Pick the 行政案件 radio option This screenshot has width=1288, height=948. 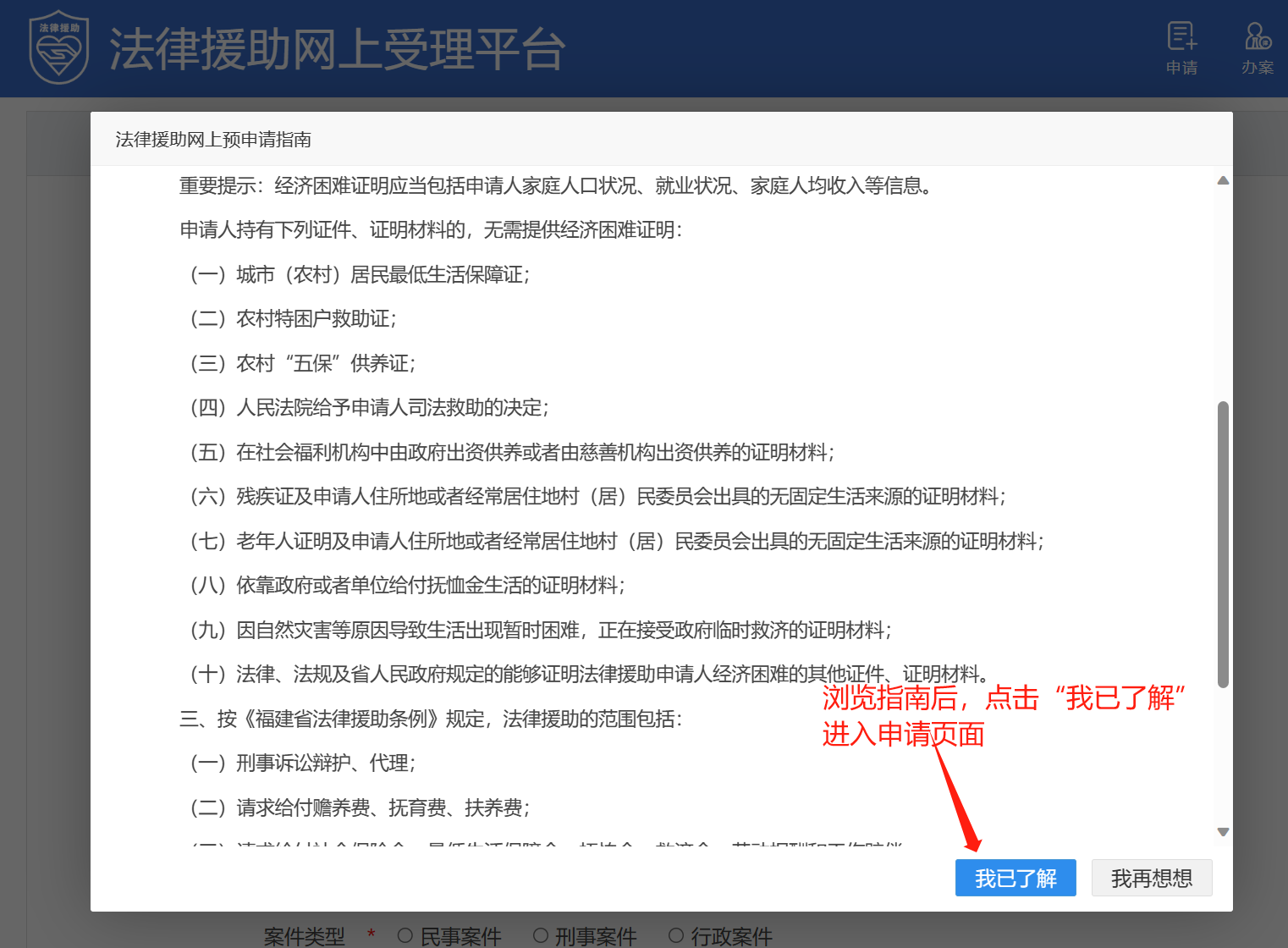point(676,935)
